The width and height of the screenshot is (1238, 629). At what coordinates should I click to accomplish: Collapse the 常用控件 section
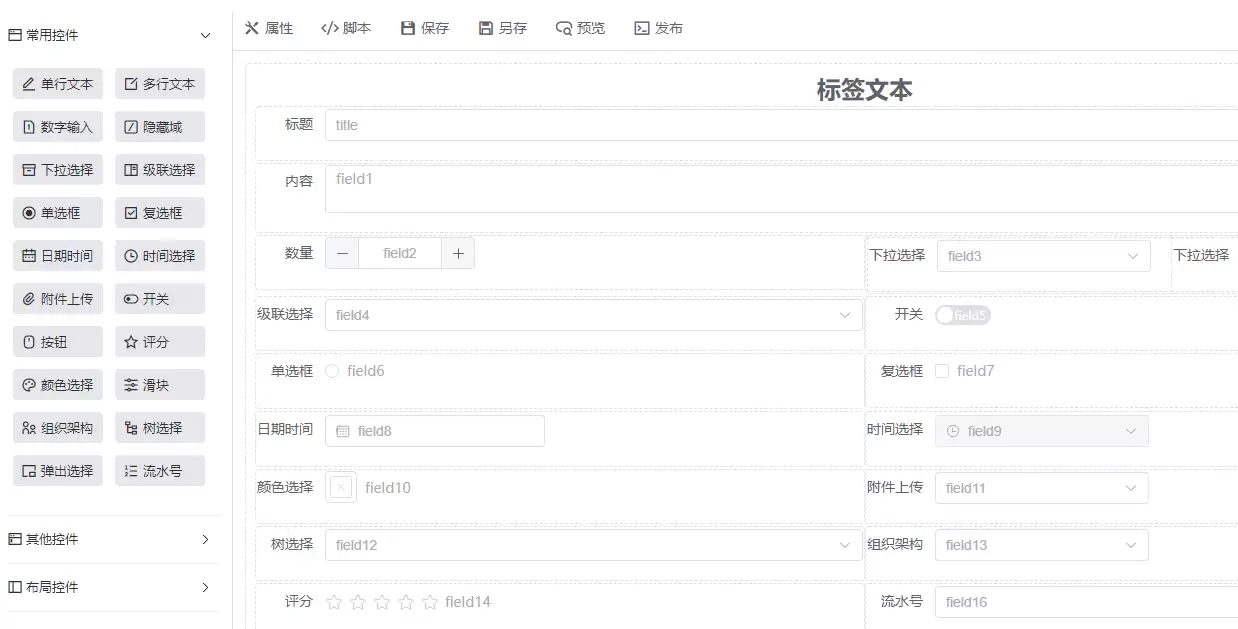pos(110,35)
